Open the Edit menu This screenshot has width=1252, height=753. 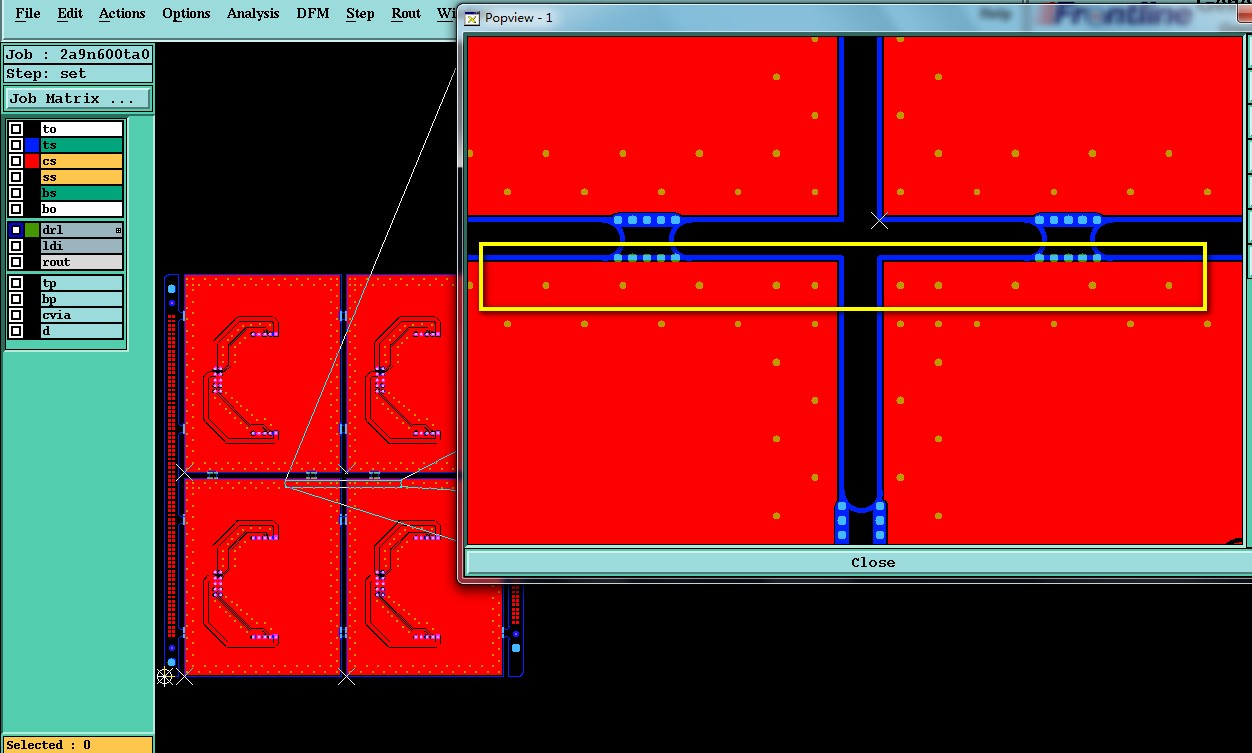[x=70, y=13]
